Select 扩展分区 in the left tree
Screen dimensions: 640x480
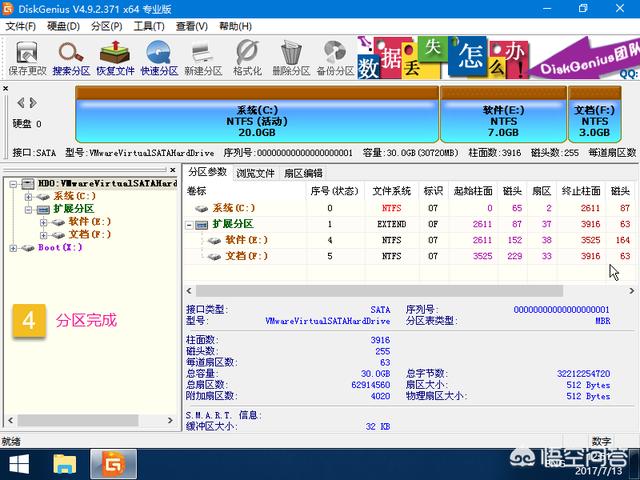click(73, 209)
